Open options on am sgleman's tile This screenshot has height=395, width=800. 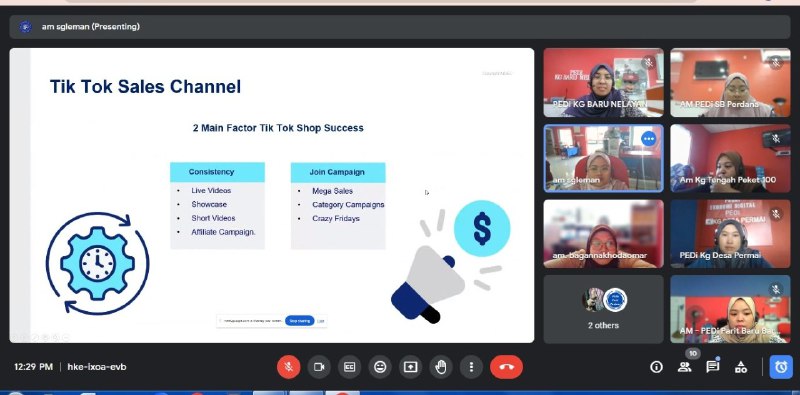pos(648,139)
